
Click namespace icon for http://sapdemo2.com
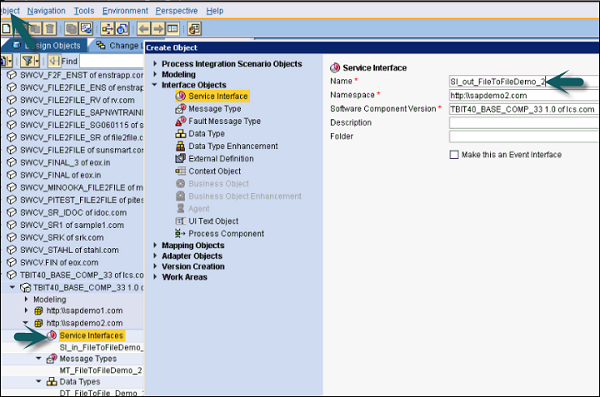click(x=39, y=323)
